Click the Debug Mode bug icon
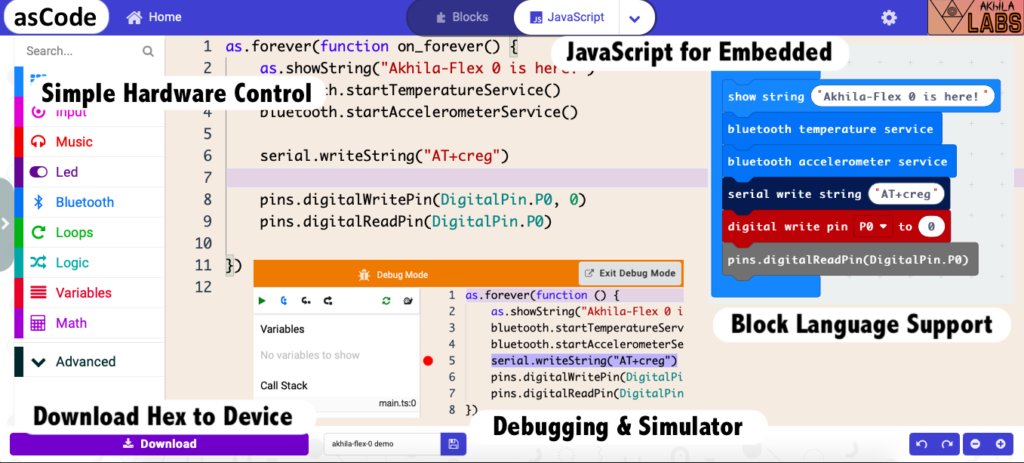This screenshot has height=463, width=1024. pyautogui.click(x=364, y=275)
